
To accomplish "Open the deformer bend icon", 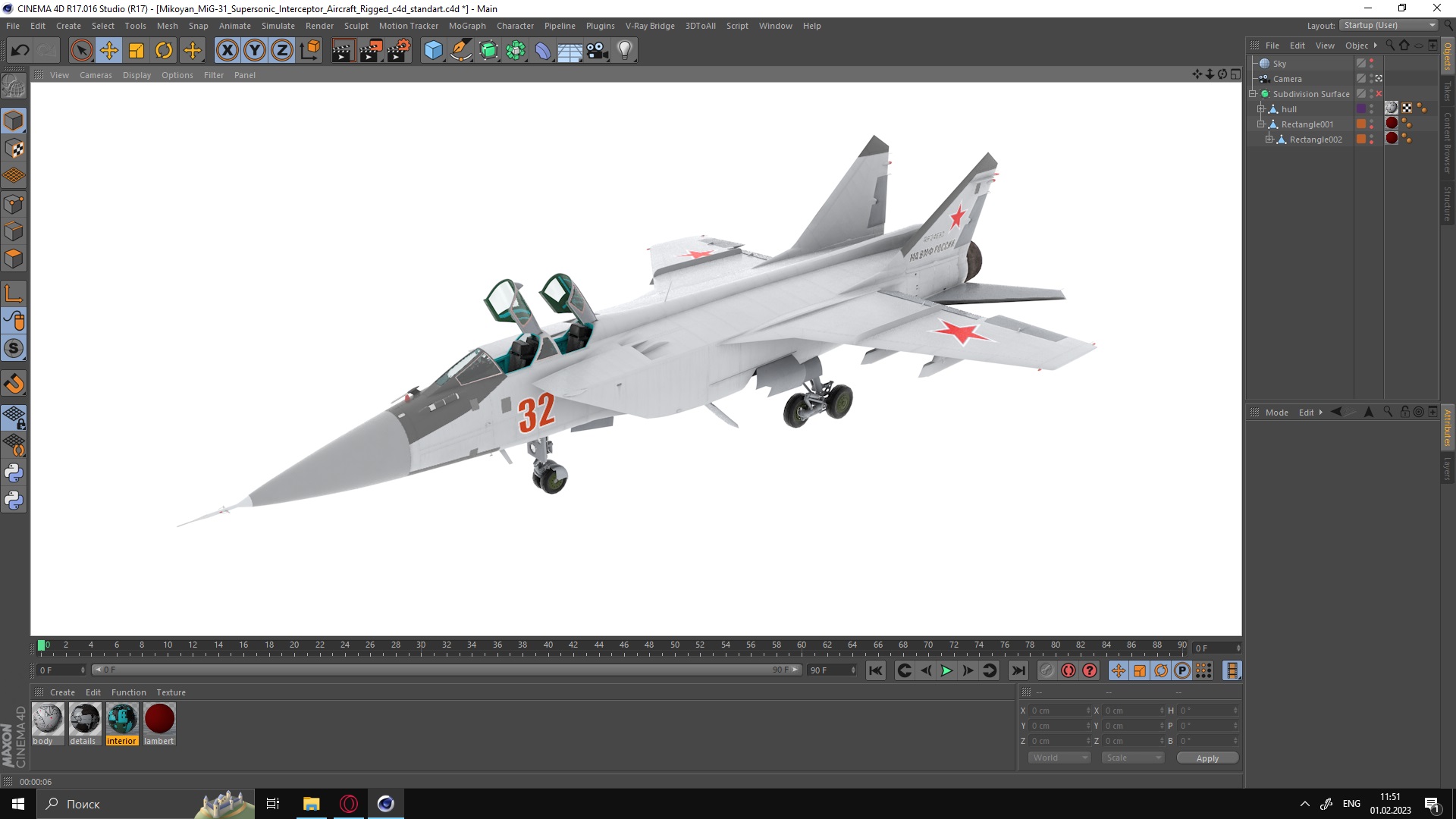I will 543,51.
